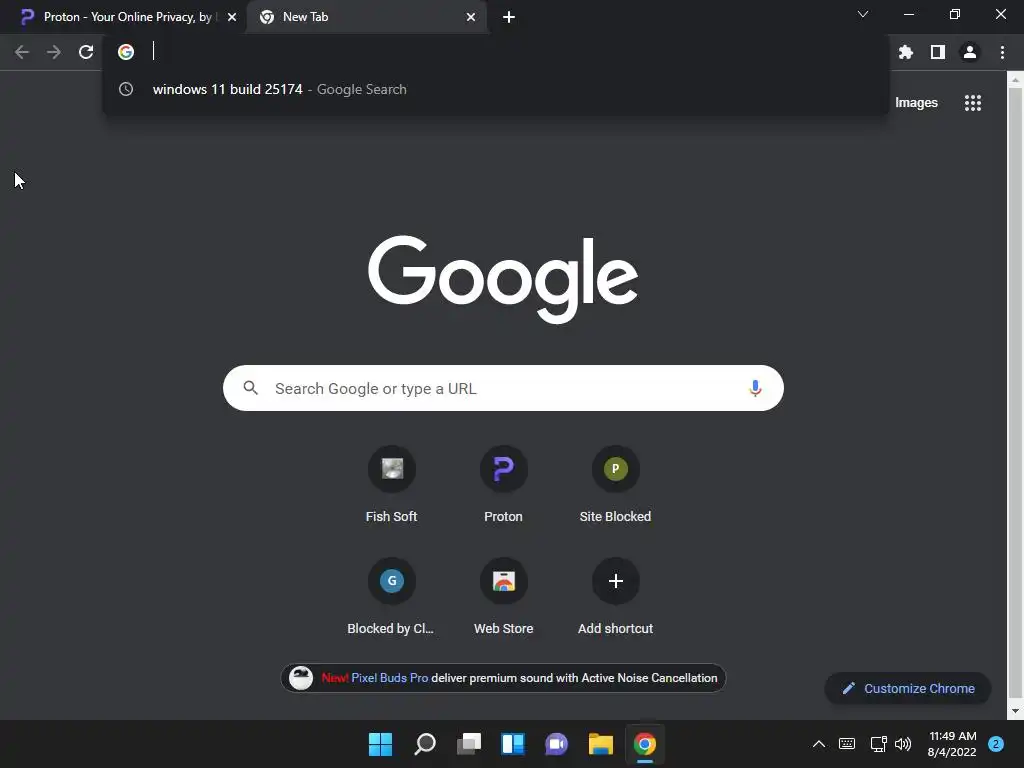The image size is (1024, 768).
Task: Click the browser back arrow
Action: pyautogui.click(x=22, y=52)
